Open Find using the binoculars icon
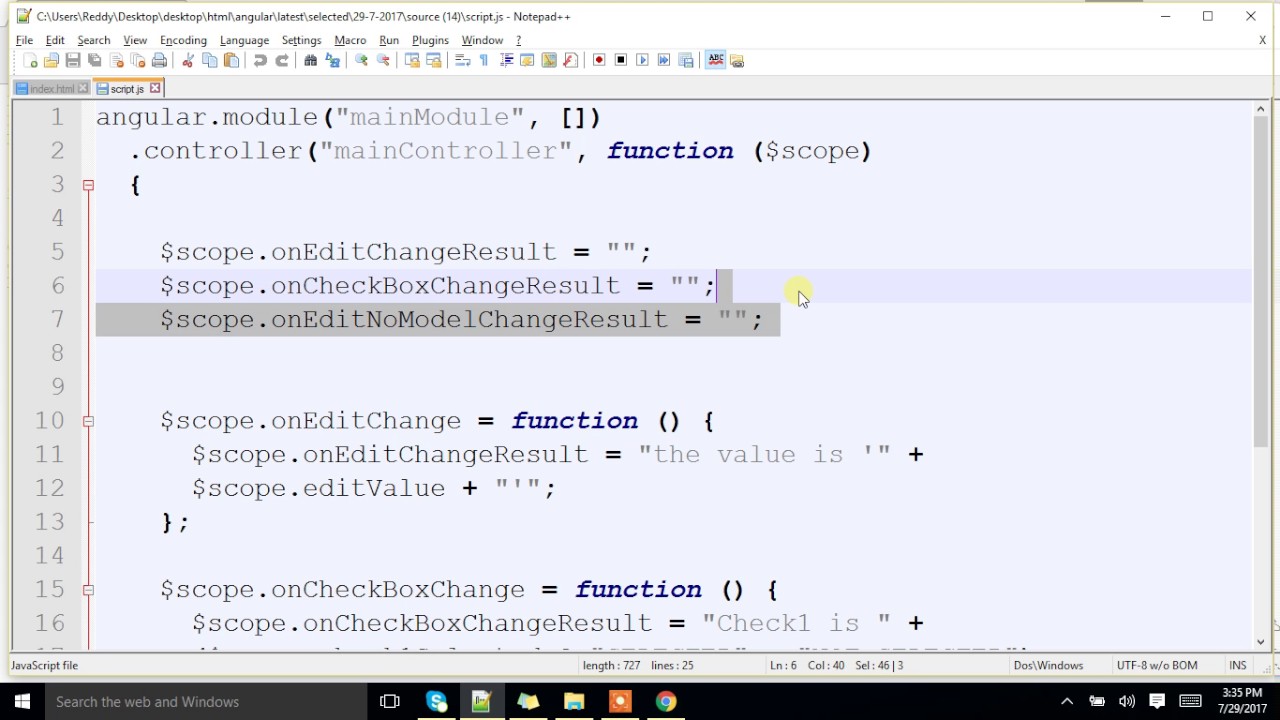This screenshot has height=720, width=1280. click(310, 60)
